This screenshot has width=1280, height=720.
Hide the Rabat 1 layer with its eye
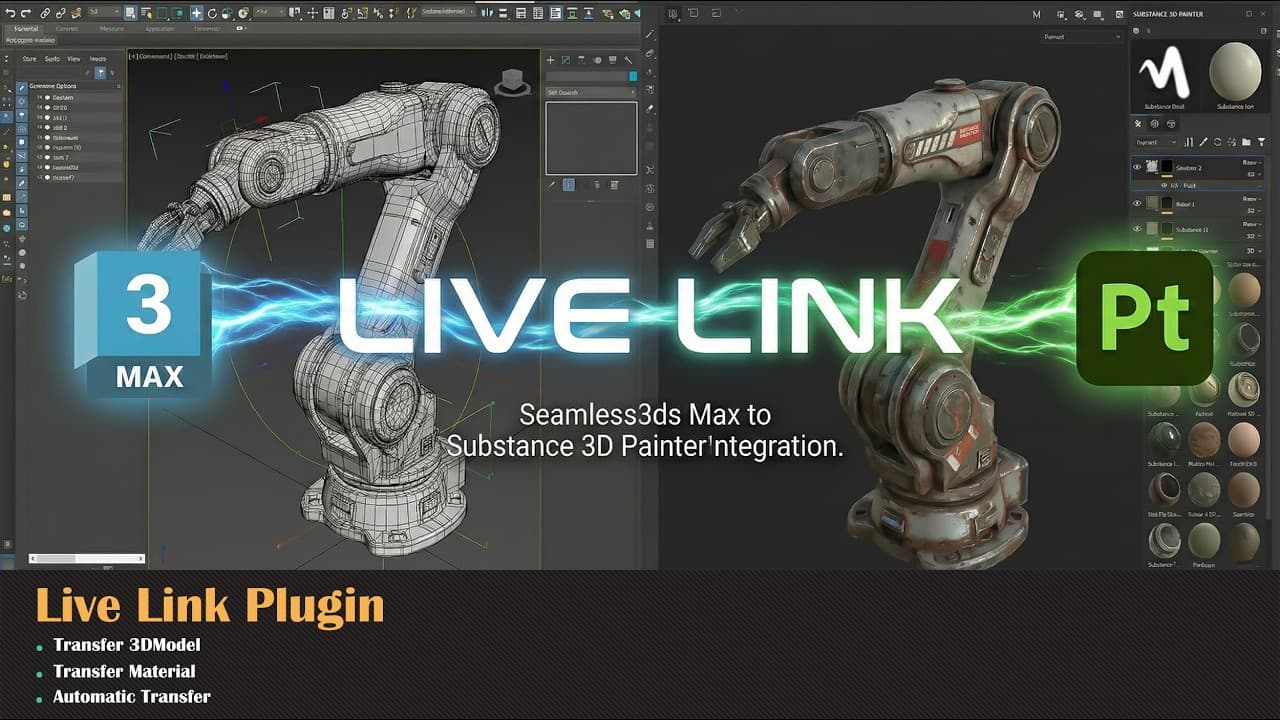1136,203
